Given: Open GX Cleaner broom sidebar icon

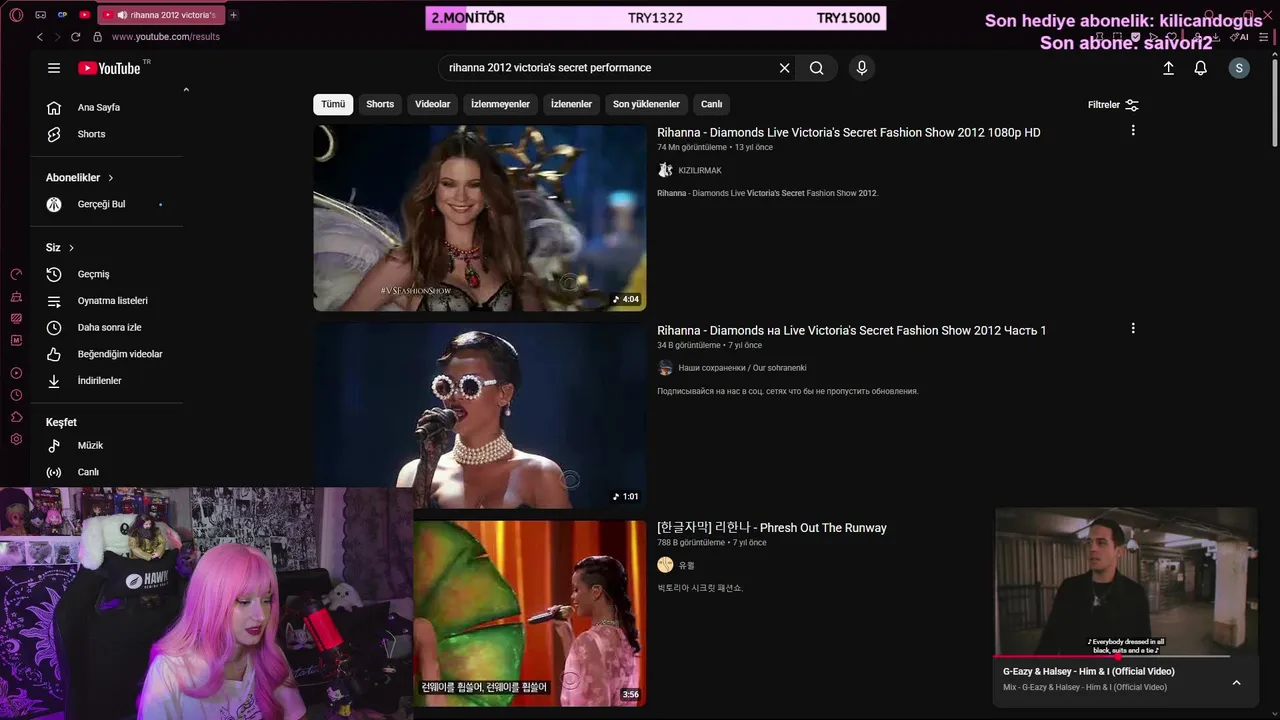Looking at the screenshot, I should click(x=16, y=297).
